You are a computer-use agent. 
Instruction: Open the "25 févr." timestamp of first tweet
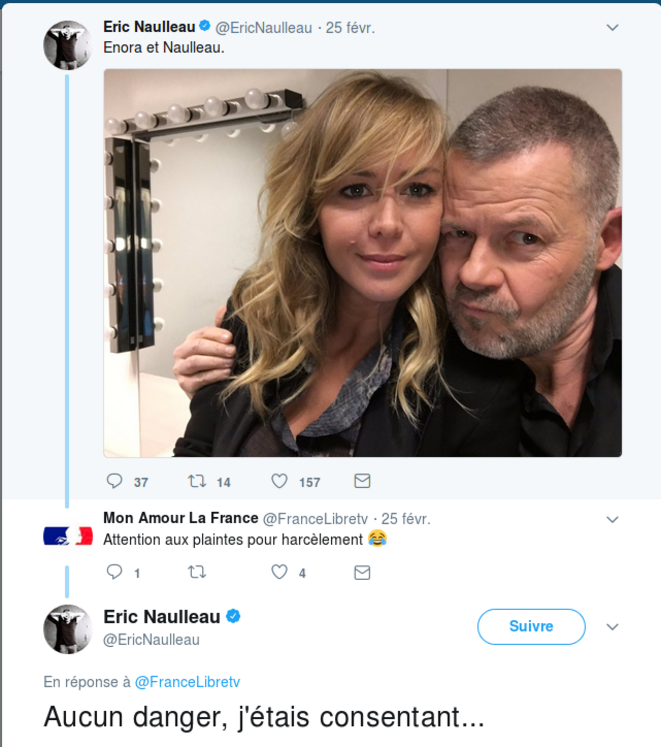350,28
